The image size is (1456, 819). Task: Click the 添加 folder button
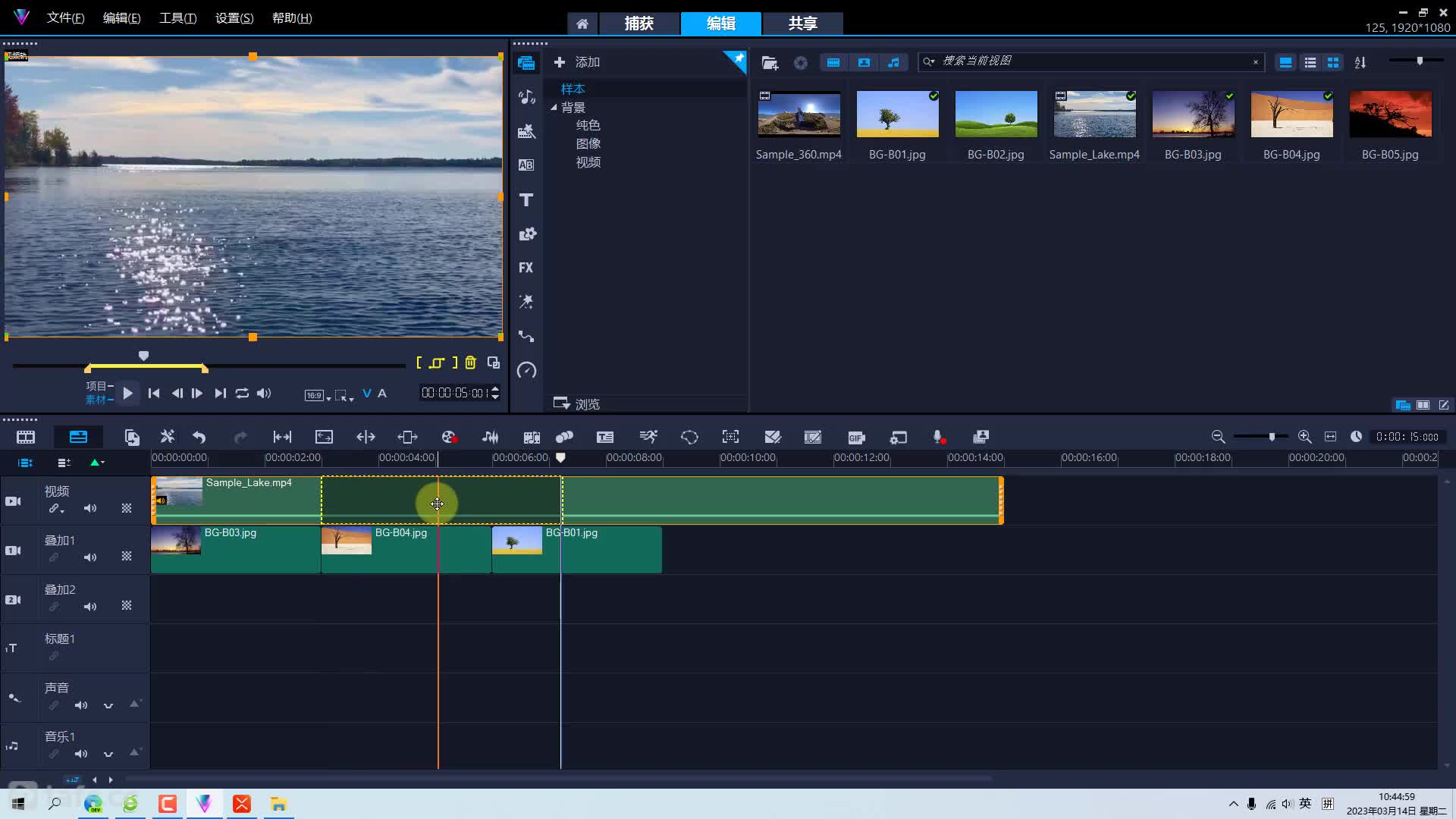pyautogui.click(x=577, y=62)
